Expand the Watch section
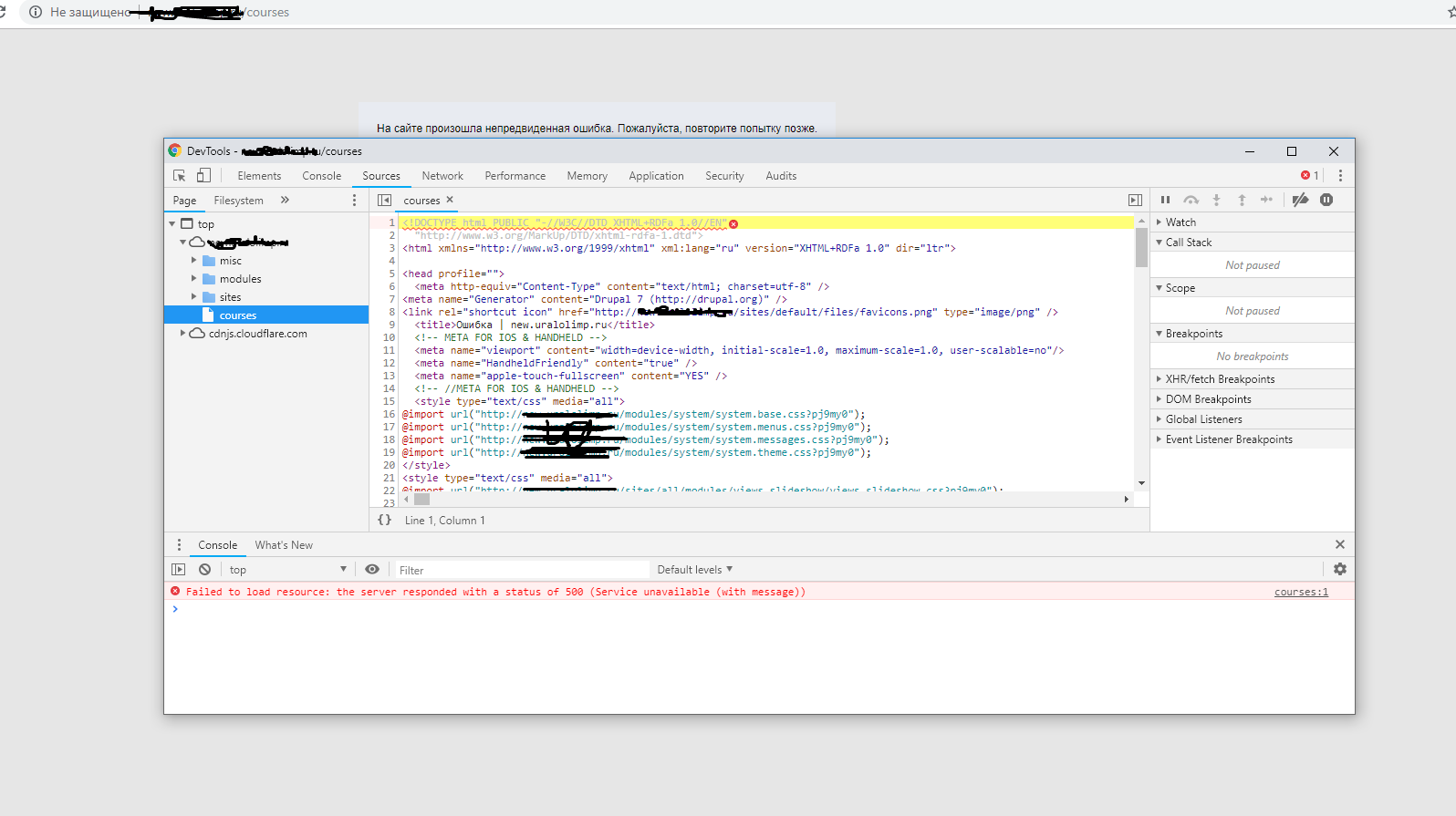 [x=1252, y=222]
